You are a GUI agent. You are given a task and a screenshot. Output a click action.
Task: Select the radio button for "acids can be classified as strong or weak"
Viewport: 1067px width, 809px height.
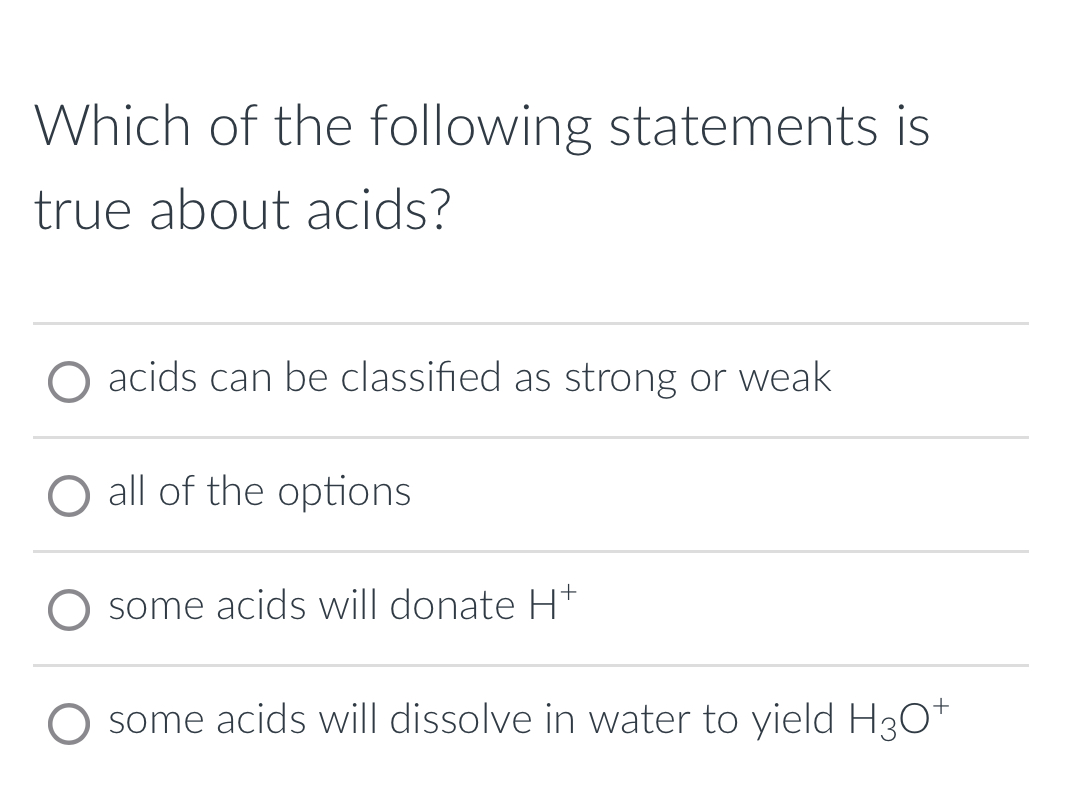[x=69, y=381]
